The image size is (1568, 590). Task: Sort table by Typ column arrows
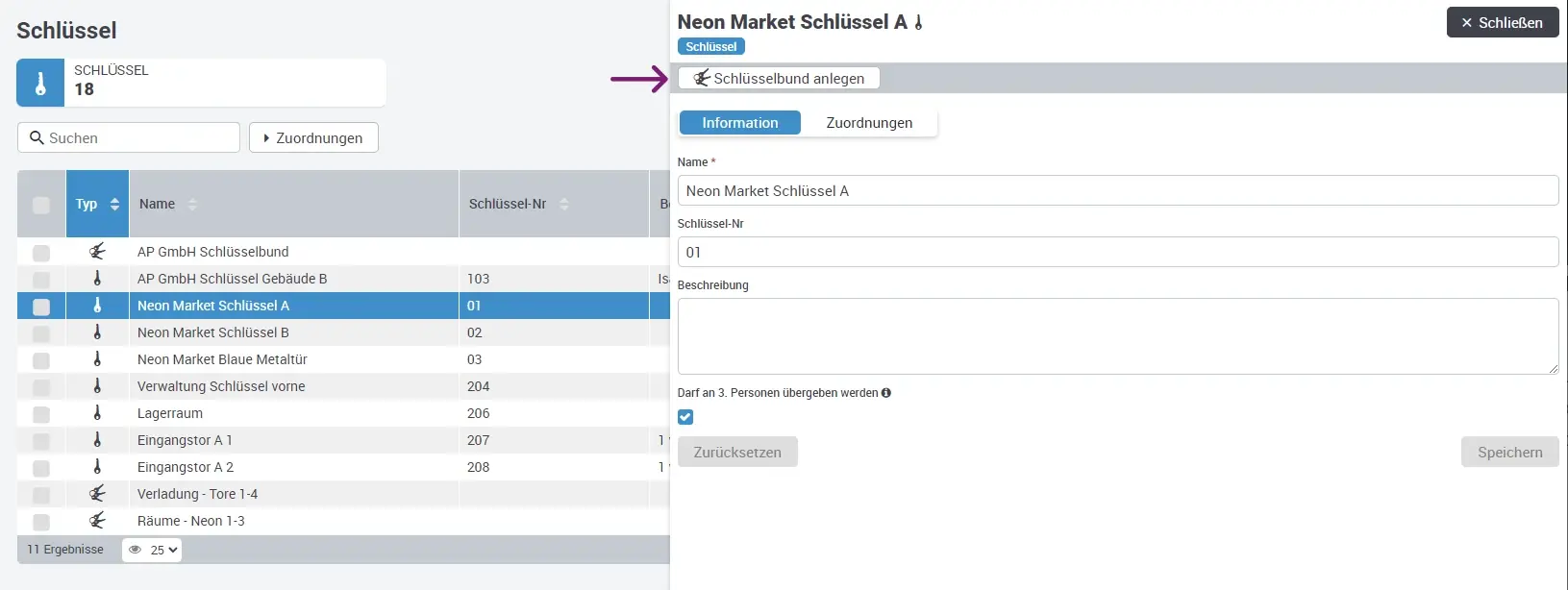point(114,204)
